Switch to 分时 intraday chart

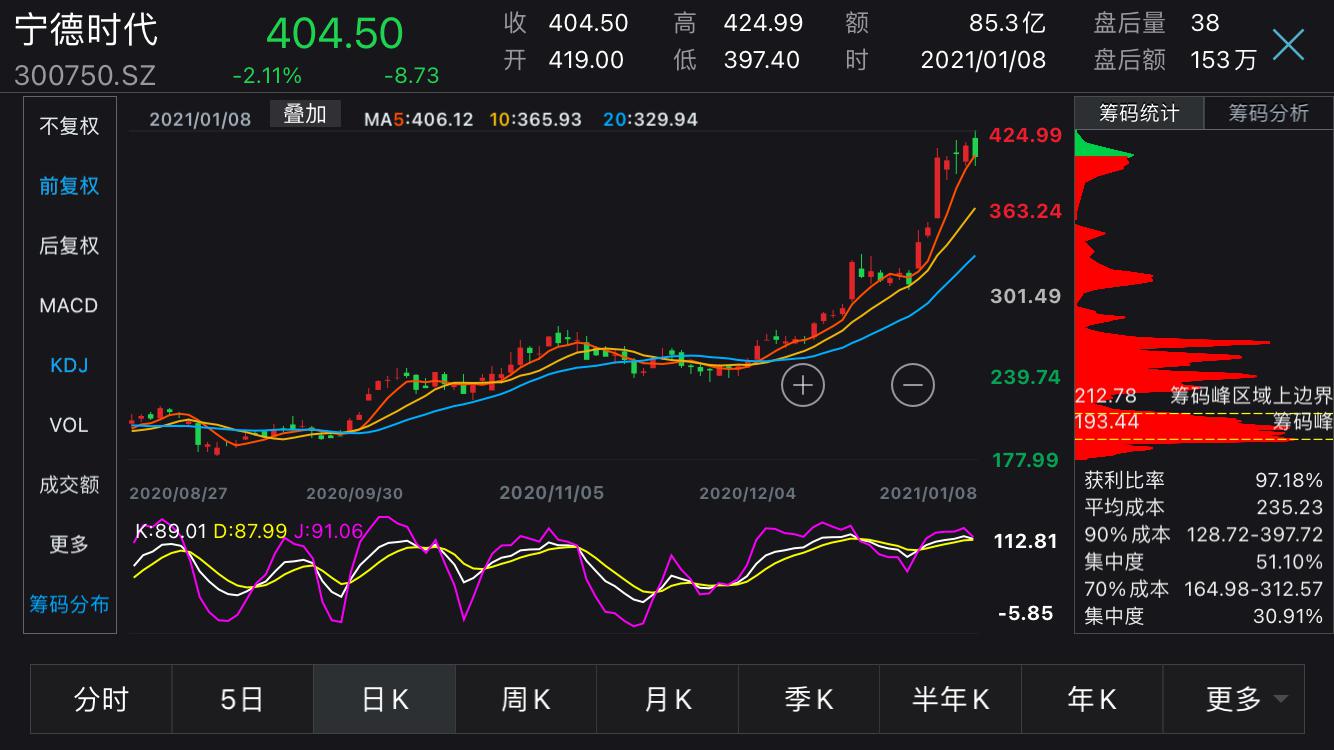(101, 699)
